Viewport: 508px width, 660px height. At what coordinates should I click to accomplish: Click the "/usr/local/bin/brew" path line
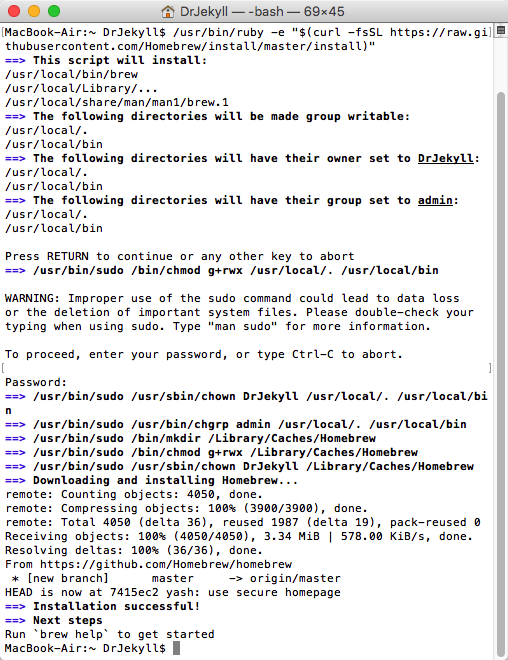pyautogui.click(x=72, y=75)
